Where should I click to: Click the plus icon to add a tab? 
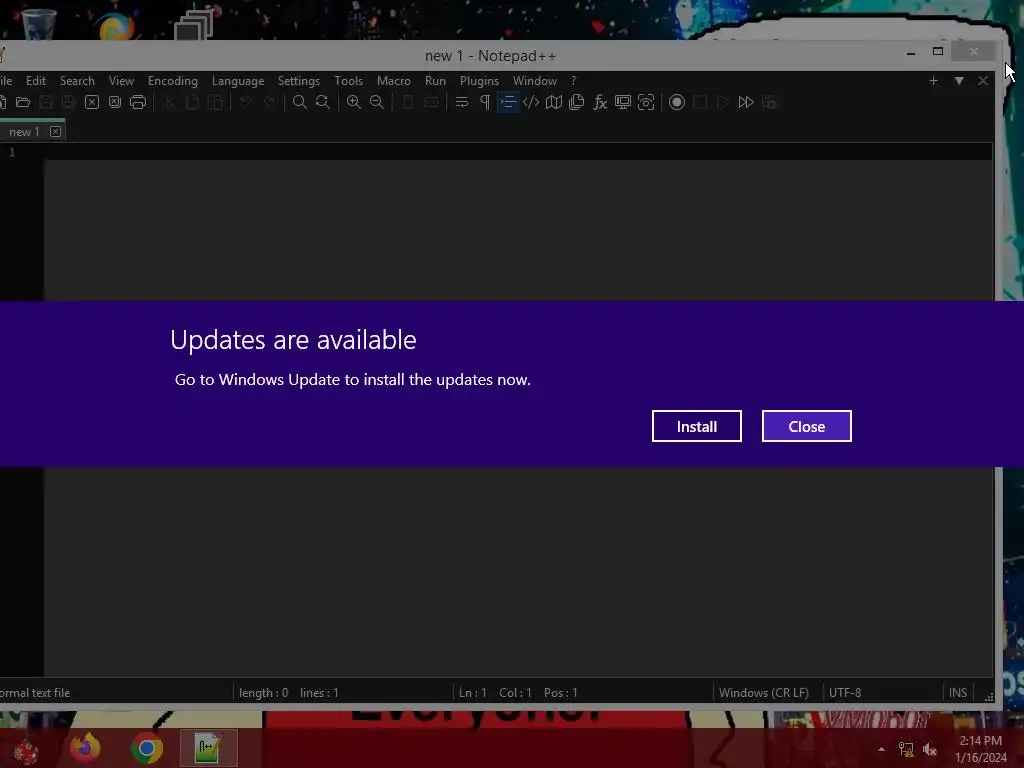(933, 80)
